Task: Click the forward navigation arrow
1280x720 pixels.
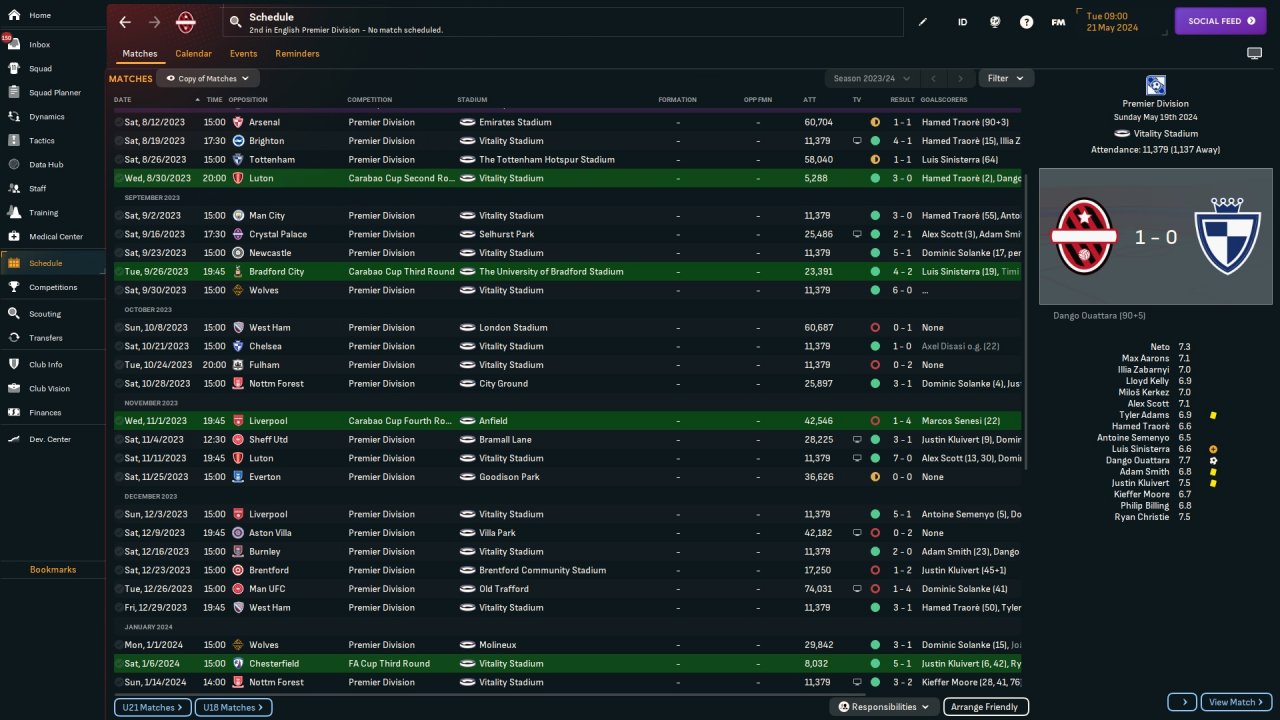Action: 154,22
